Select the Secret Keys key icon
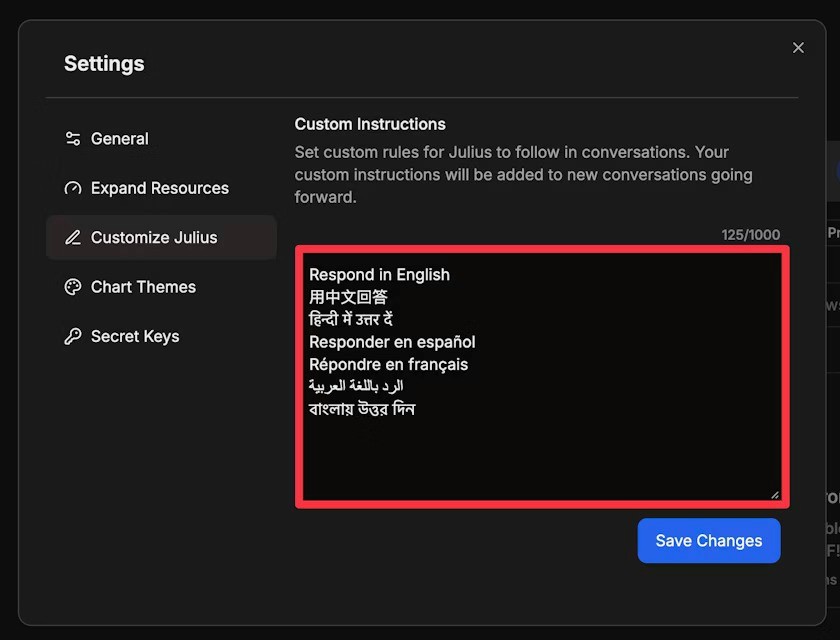 [x=72, y=337]
